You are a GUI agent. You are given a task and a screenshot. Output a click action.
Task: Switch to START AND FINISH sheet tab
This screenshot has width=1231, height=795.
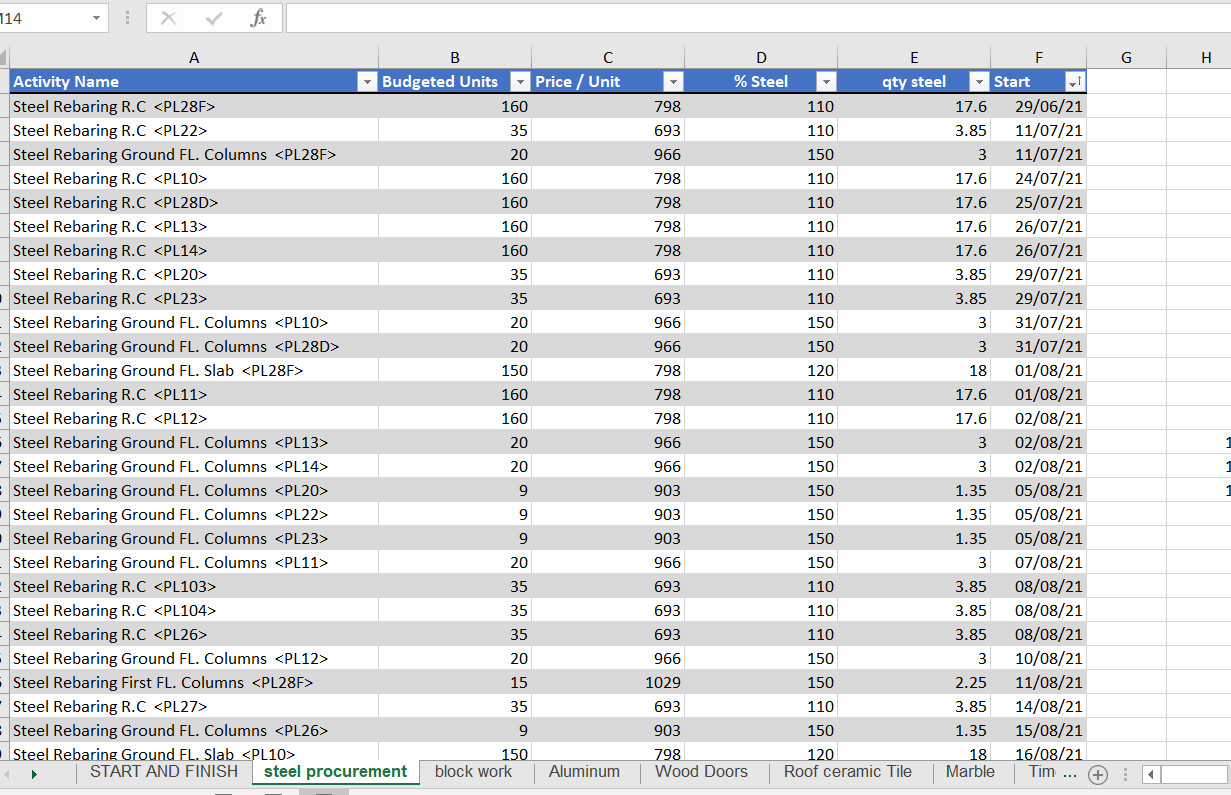(x=164, y=772)
